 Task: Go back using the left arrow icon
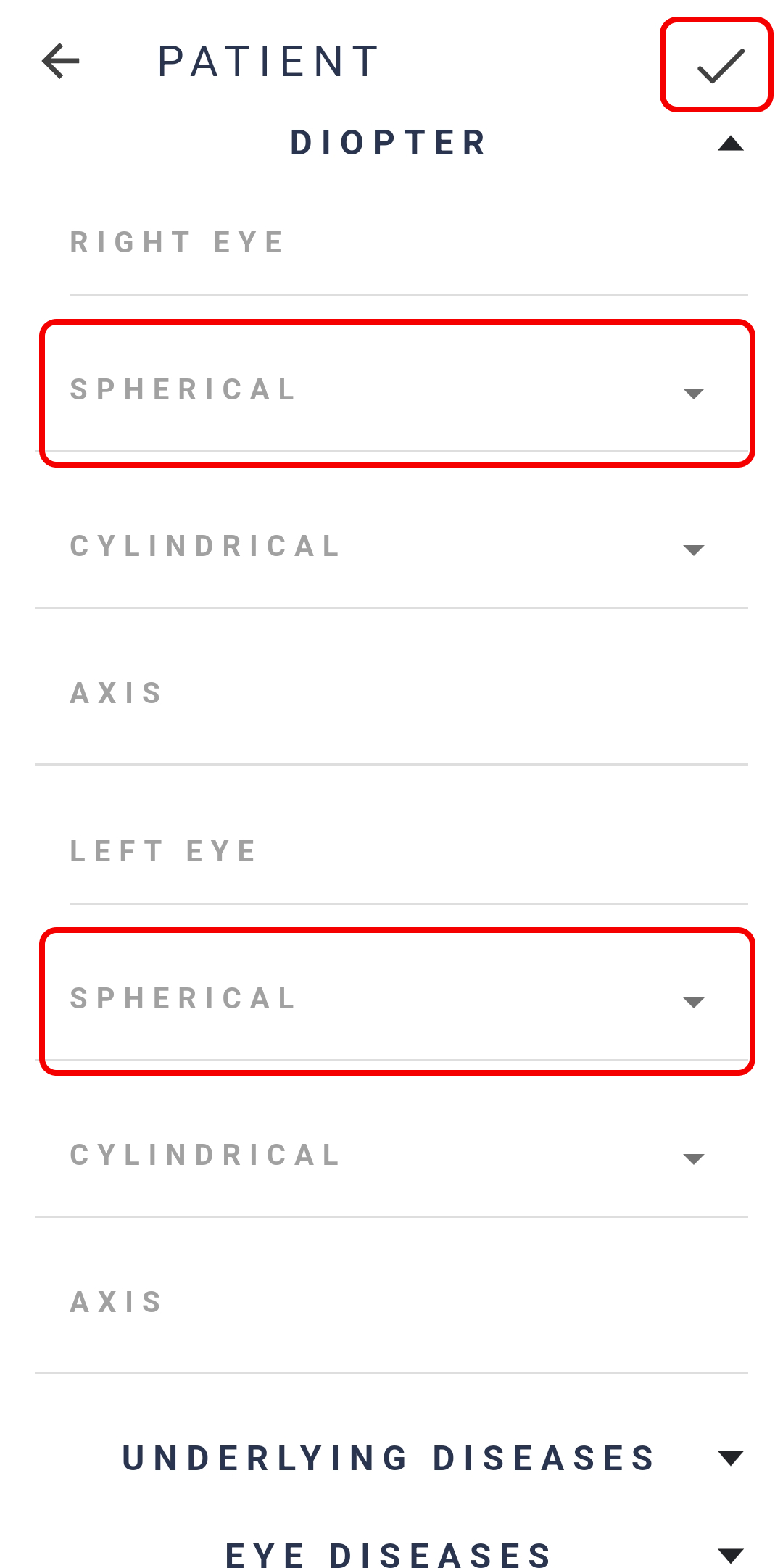click(x=61, y=61)
